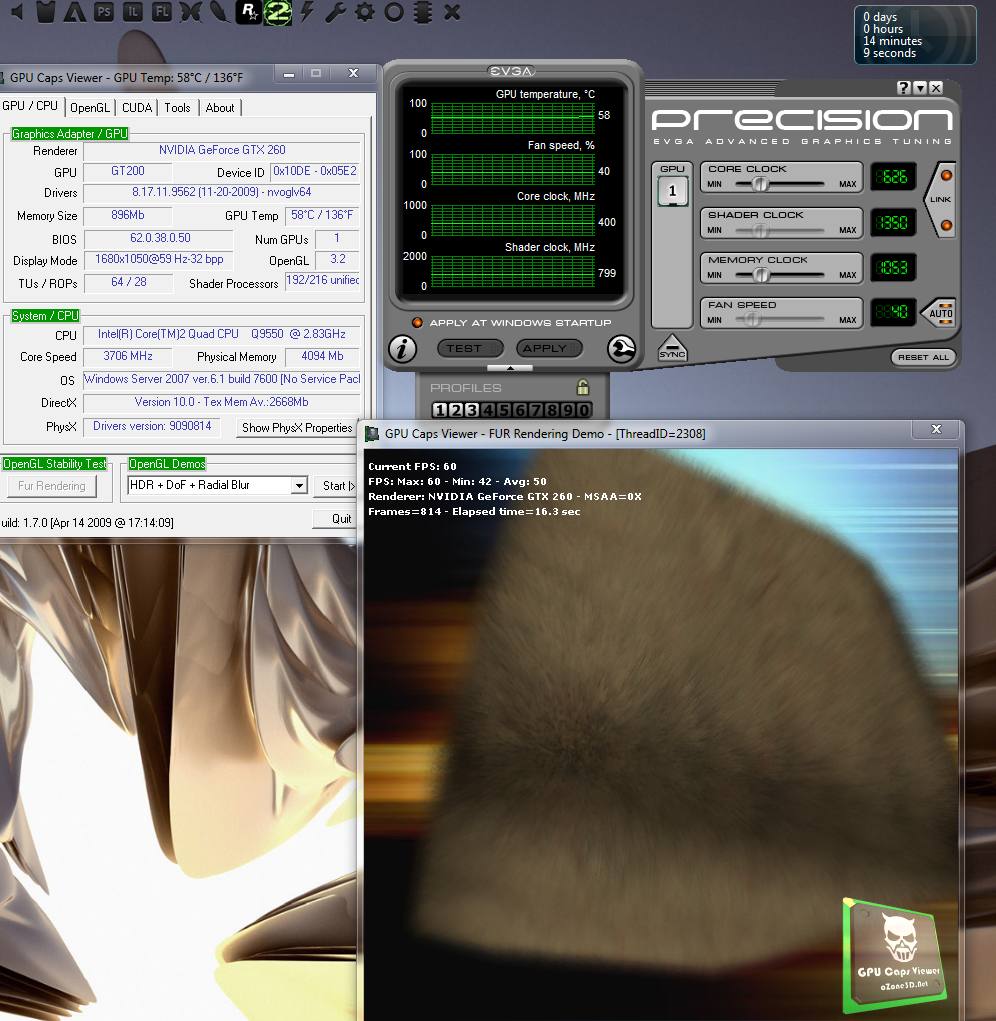Click the APPLY button in Precision
This screenshot has width=996, height=1021.
pyautogui.click(x=549, y=348)
